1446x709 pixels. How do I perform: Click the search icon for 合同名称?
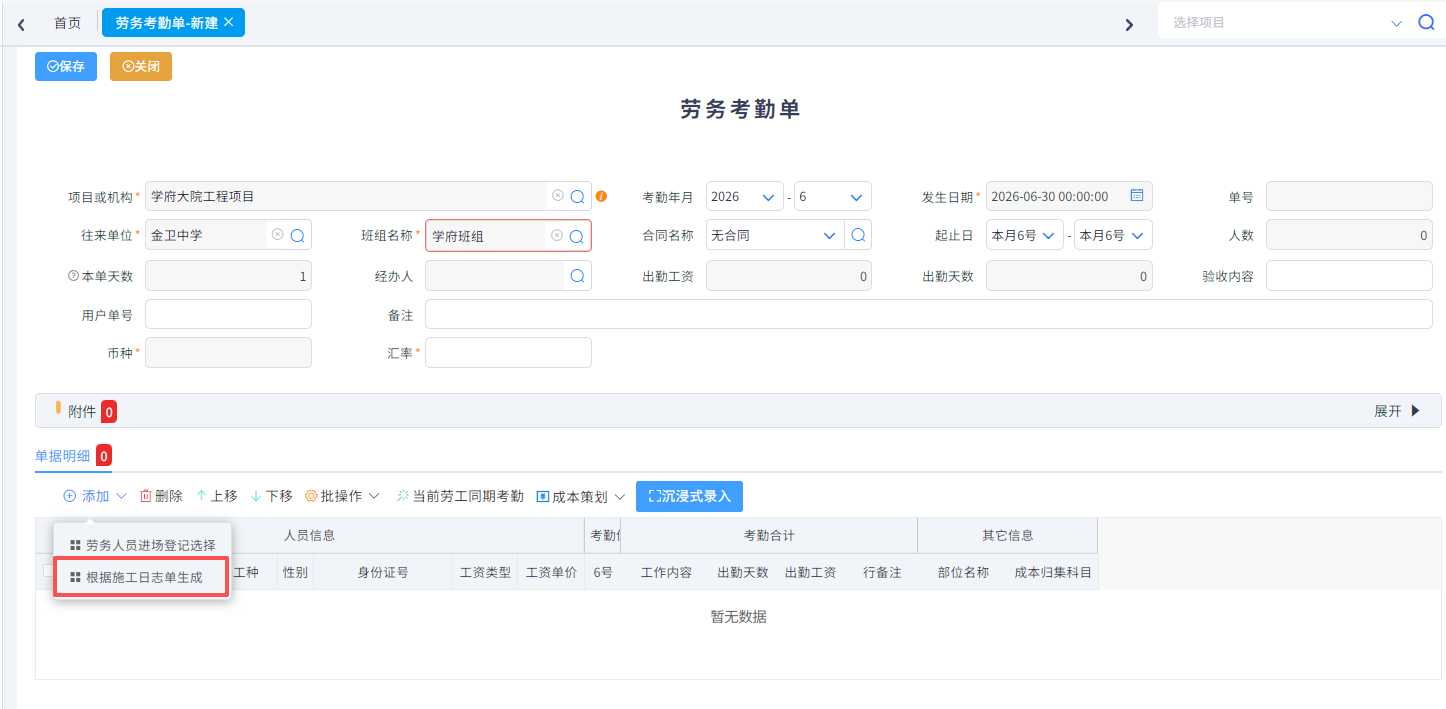pos(858,235)
